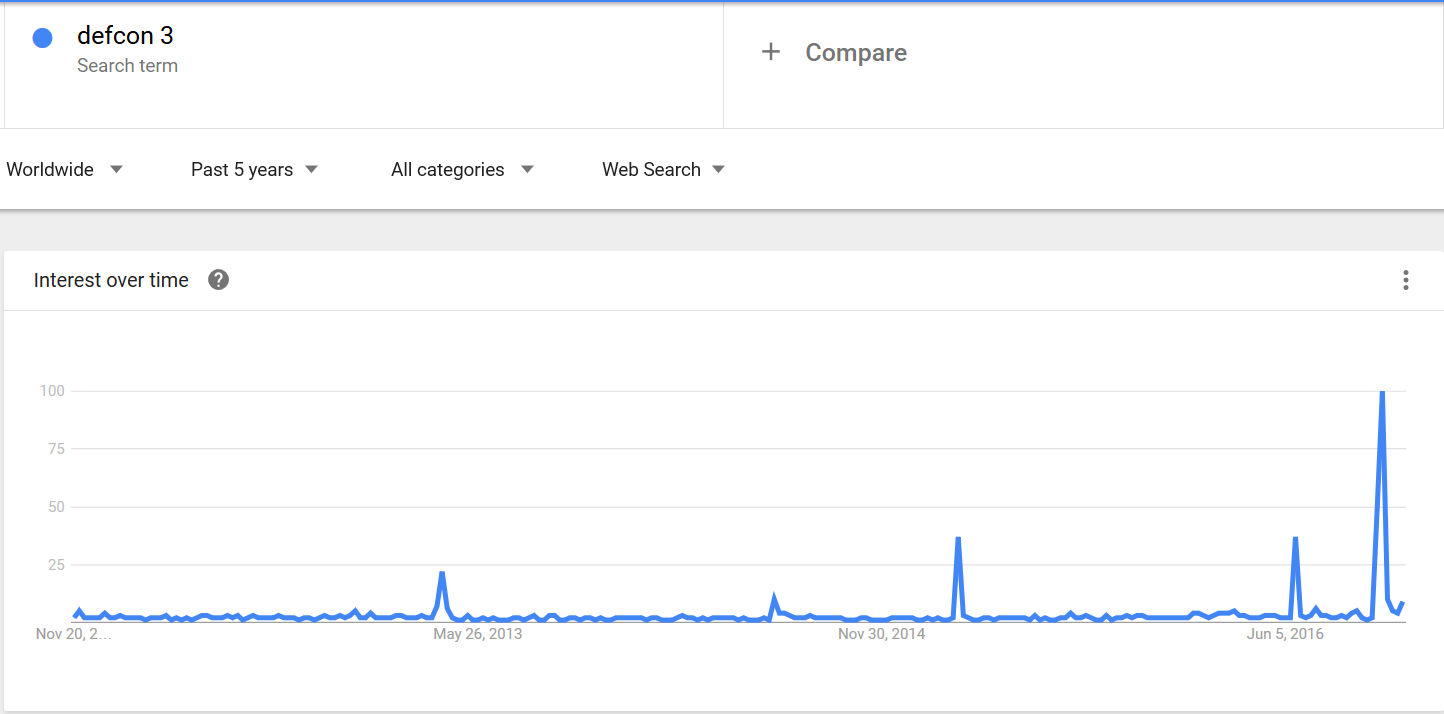Click the dropdown arrow next to Worldwide

click(x=116, y=169)
